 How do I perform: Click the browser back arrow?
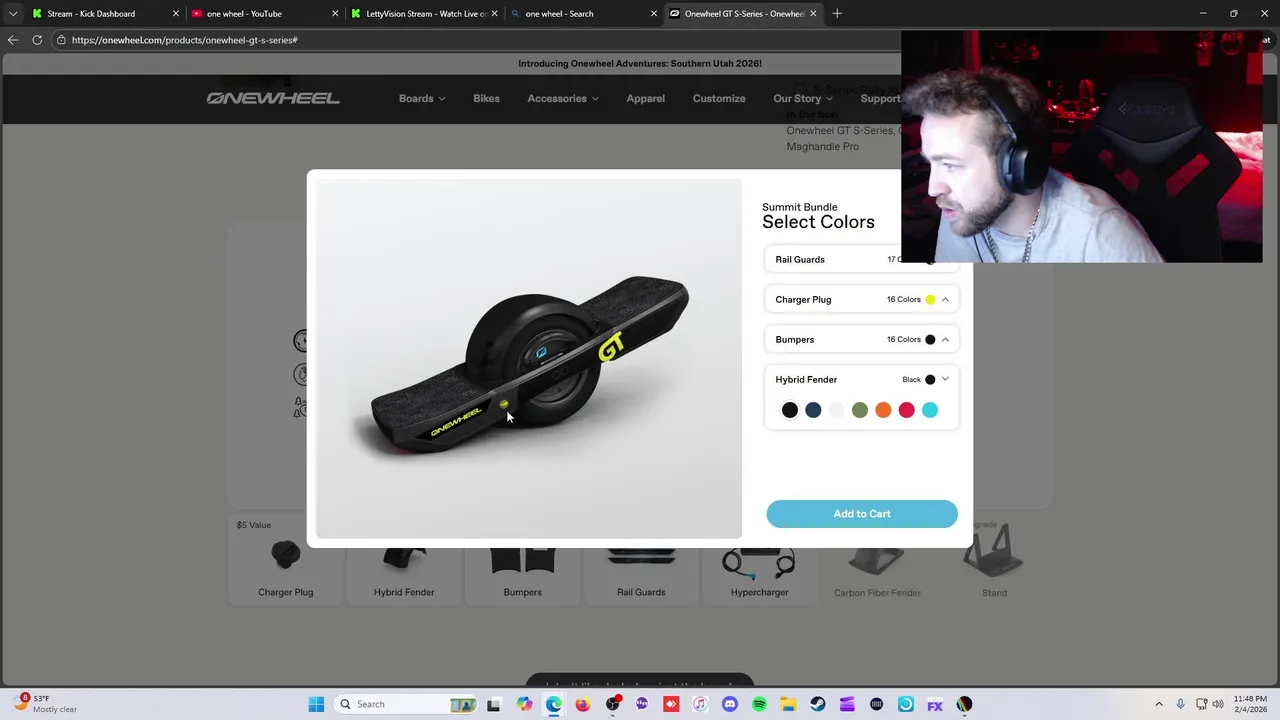[x=12, y=40]
